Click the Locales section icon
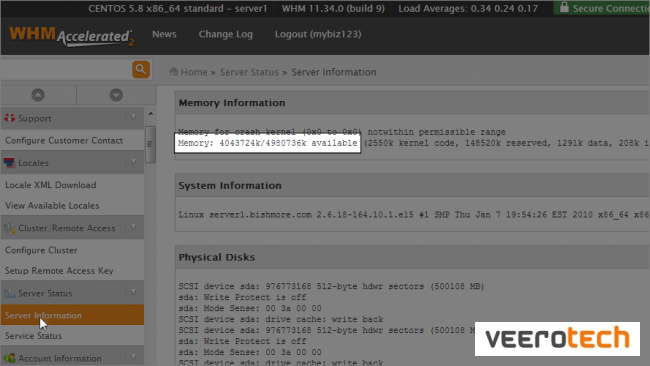This screenshot has height=366, width=650. 9,163
